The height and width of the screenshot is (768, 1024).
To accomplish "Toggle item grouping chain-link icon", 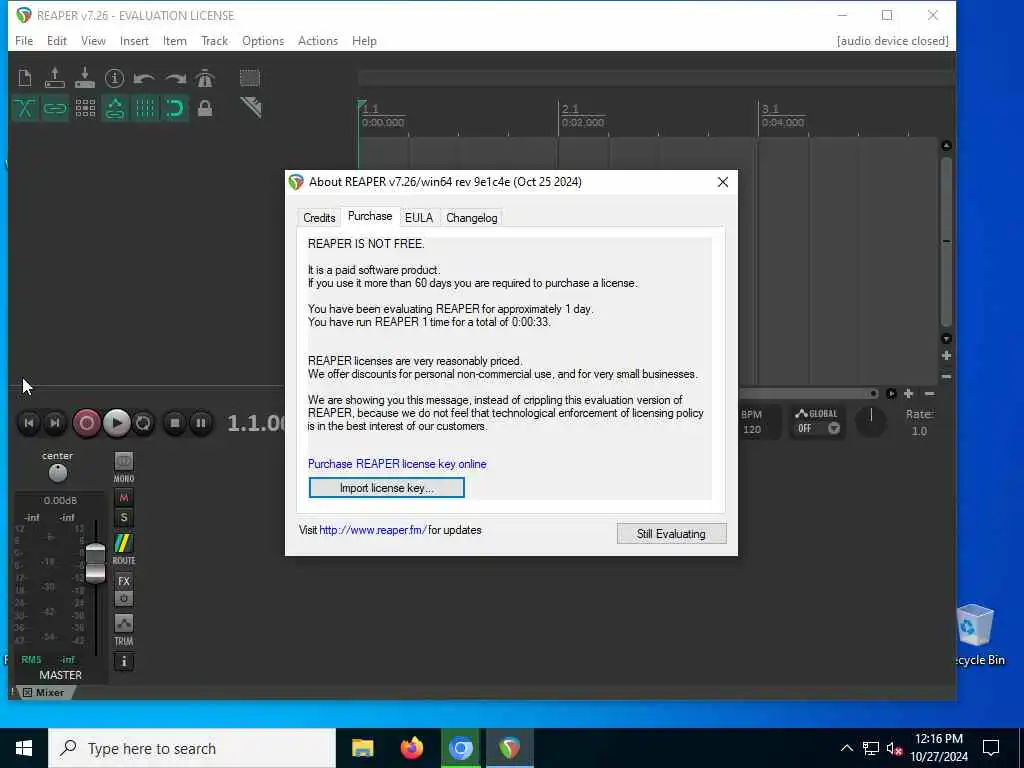I will [55, 108].
